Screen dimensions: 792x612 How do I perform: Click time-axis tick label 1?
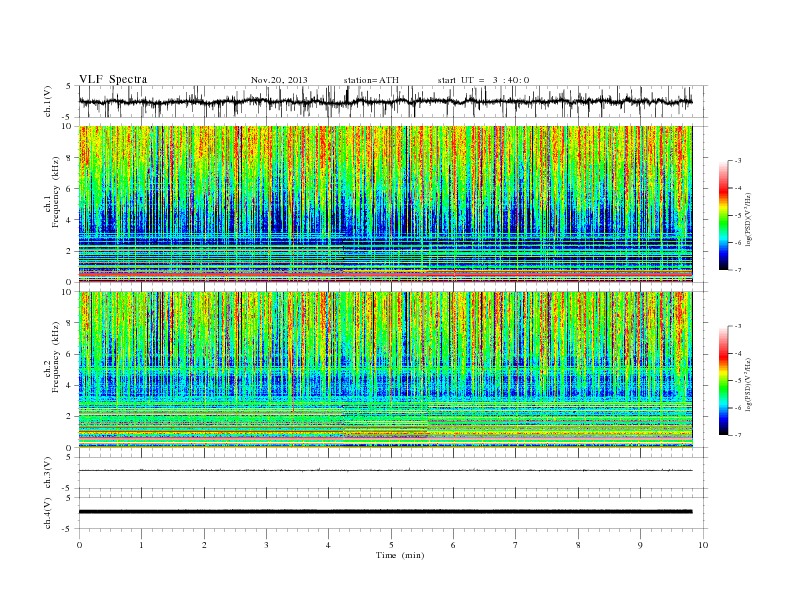pyautogui.click(x=141, y=545)
